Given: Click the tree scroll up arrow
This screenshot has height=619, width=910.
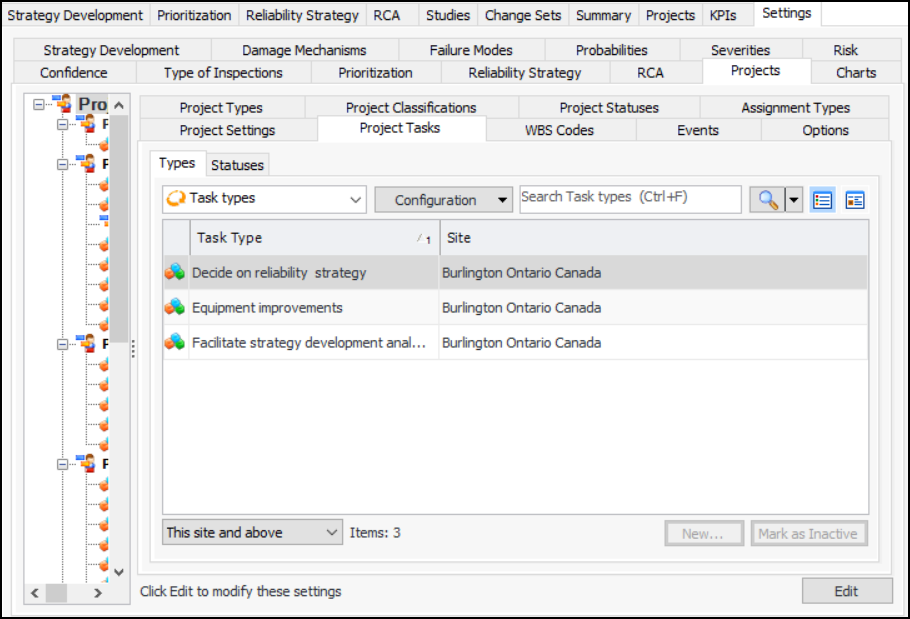Looking at the screenshot, I should (119, 105).
